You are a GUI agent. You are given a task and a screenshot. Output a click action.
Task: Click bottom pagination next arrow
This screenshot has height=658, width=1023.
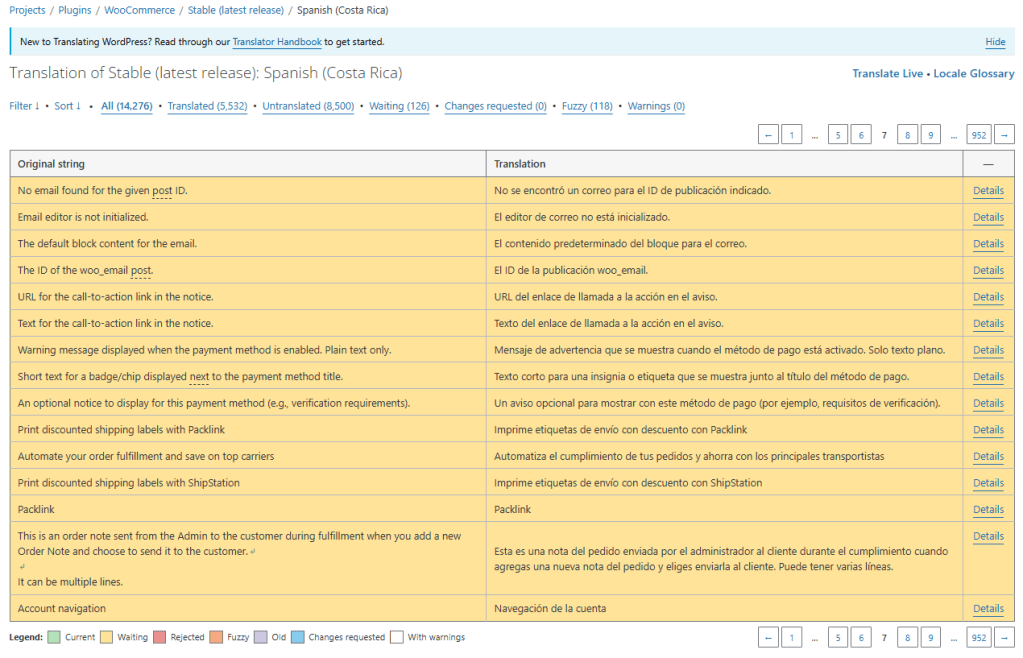tap(1004, 637)
